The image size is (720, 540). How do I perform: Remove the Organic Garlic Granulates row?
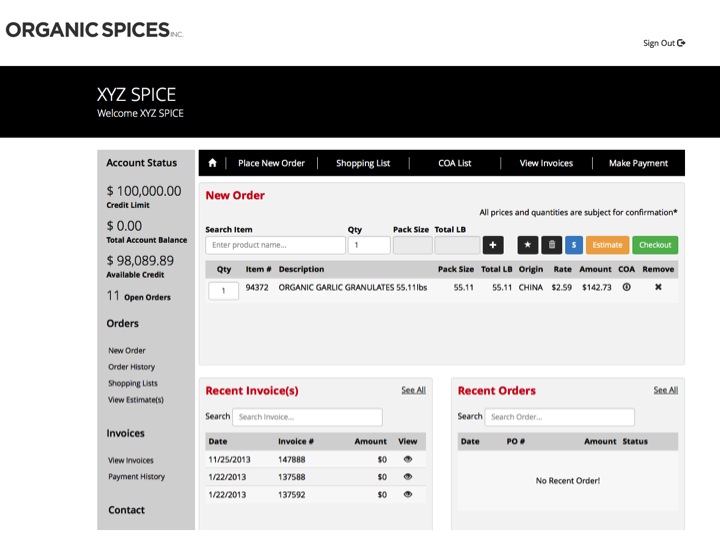pos(658,287)
